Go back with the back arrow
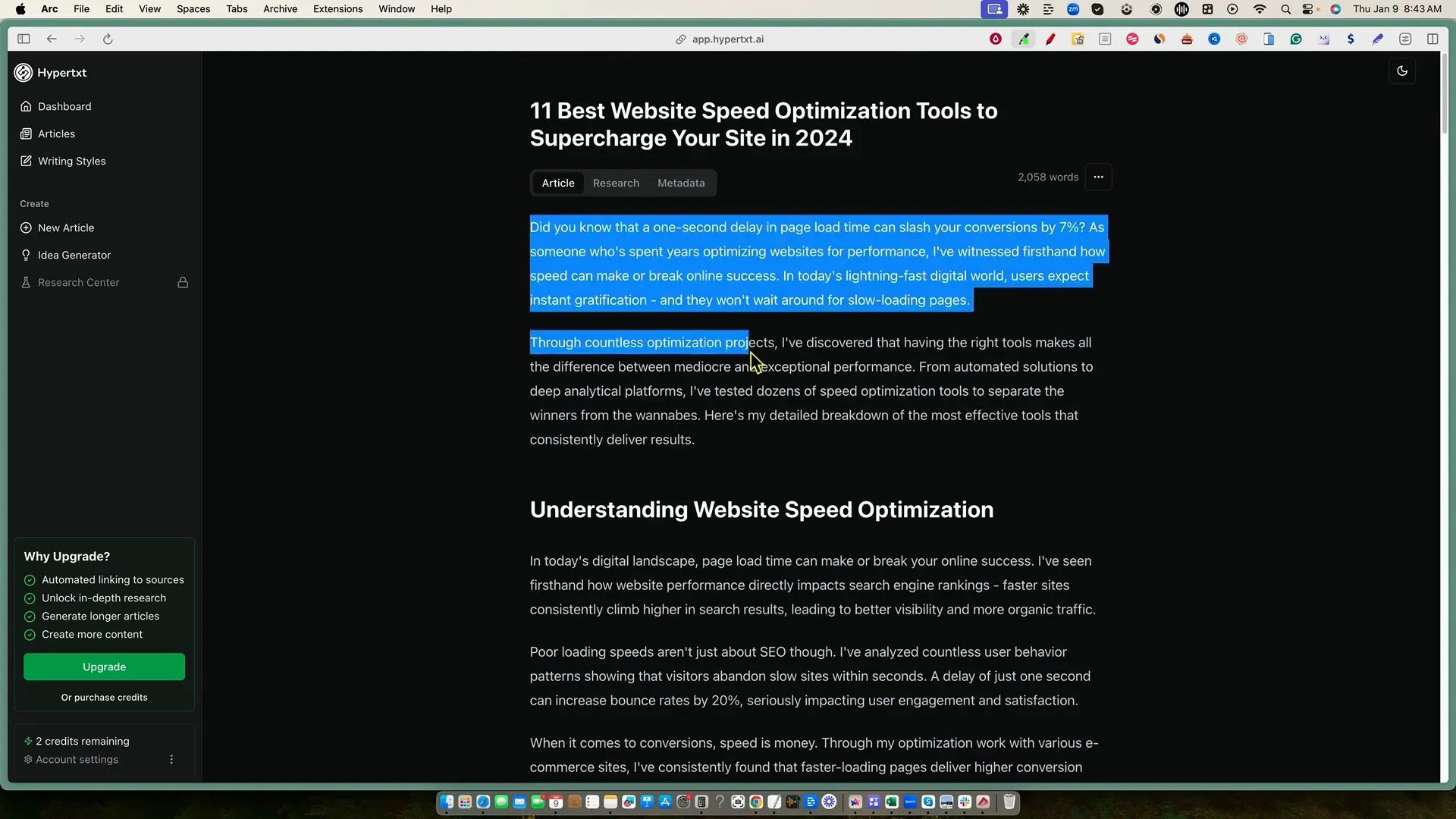 (x=52, y=39)
